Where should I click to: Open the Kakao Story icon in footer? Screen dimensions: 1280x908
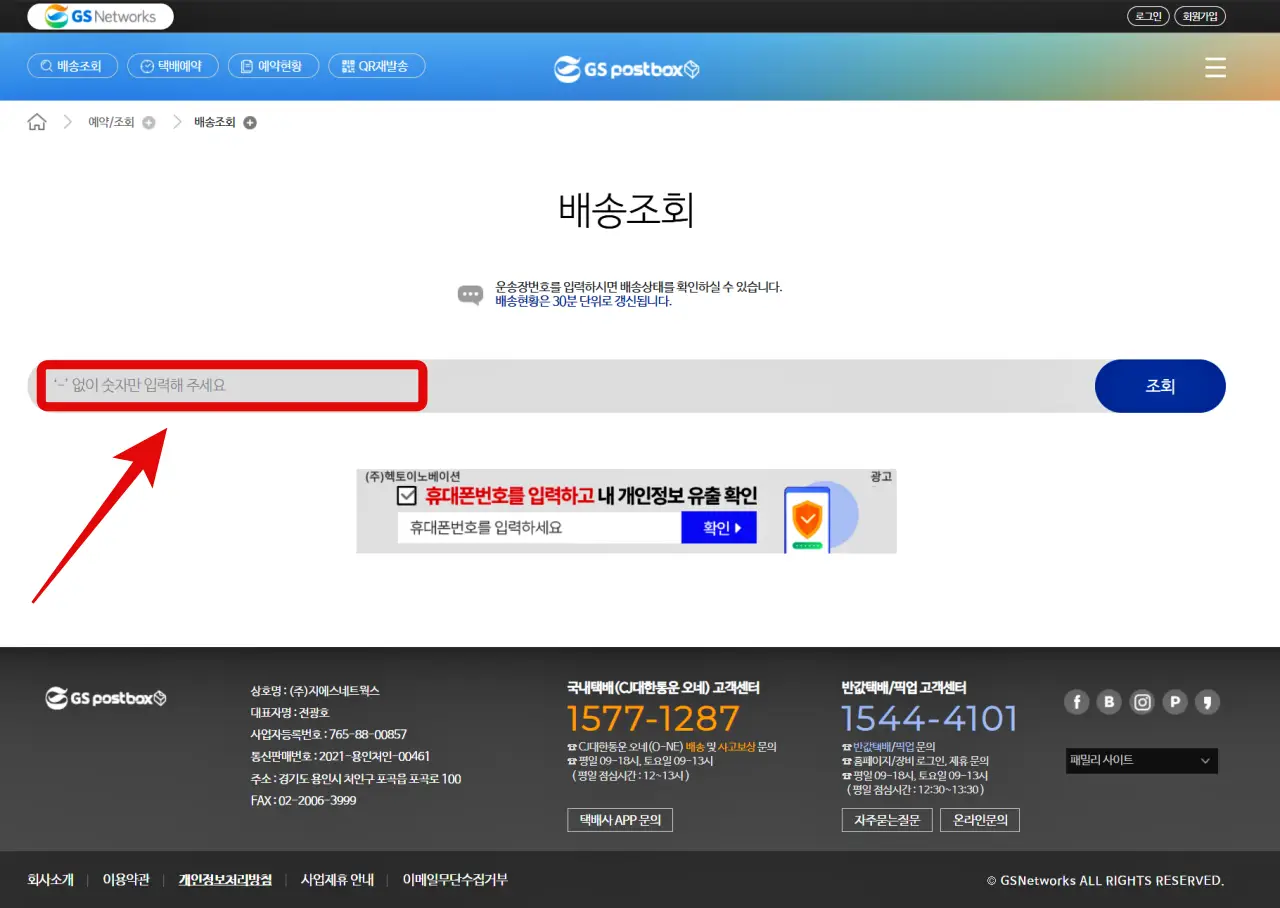coord(1208,702)
